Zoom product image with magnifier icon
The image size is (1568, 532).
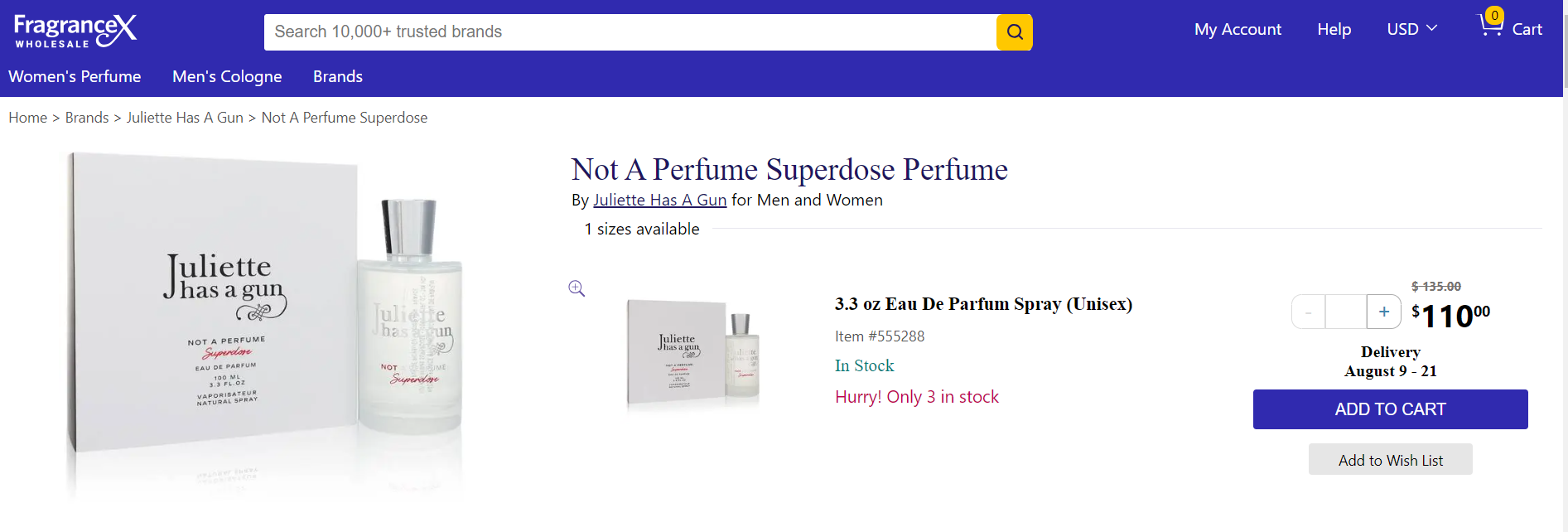tap(577, 288)
